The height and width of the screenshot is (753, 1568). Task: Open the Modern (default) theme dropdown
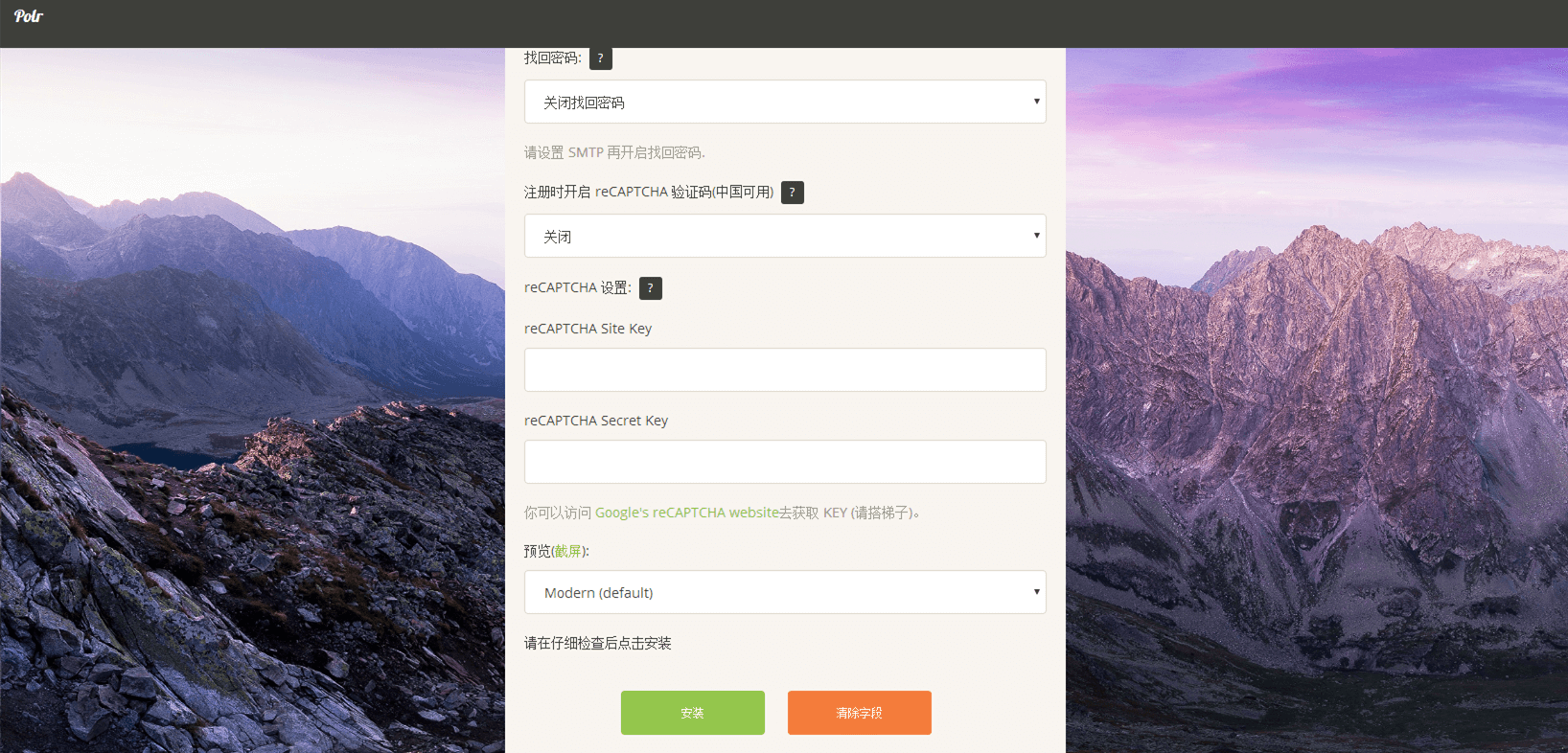[785, 592]
